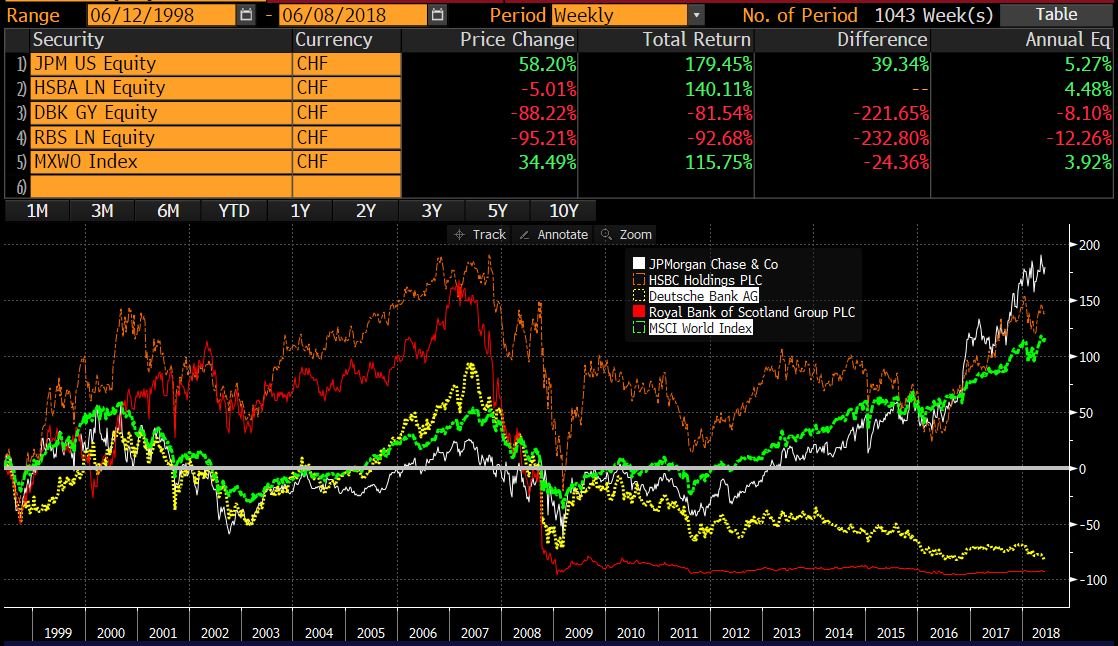1118x646 pixels.
Task: Expand the Period Weekly dropdown arrow
Action: point(697,15)
